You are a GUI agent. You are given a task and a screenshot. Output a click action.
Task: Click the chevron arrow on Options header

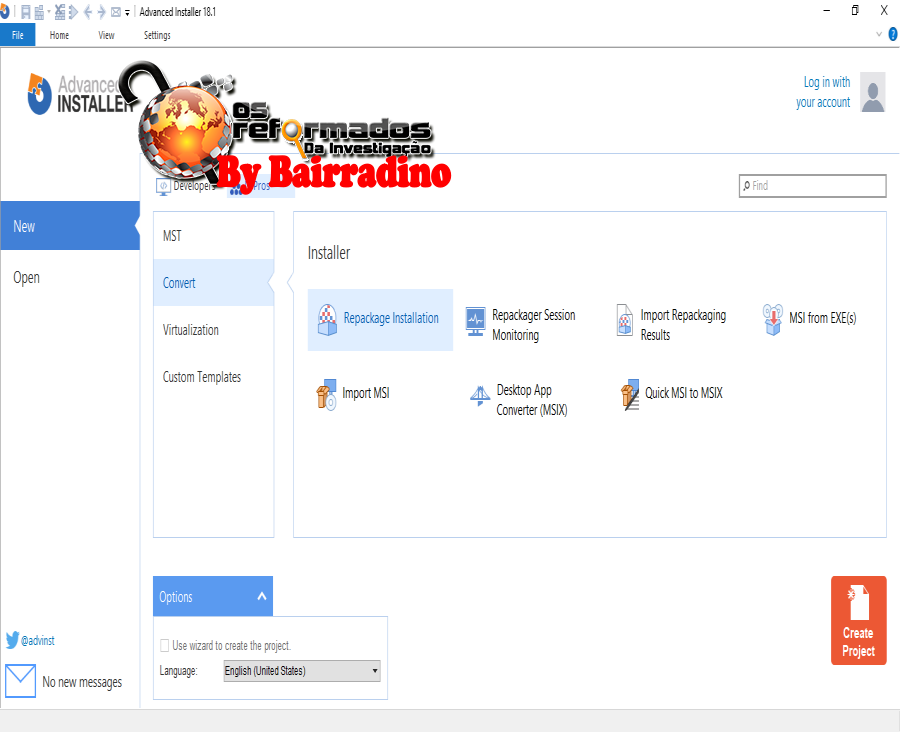tap(262, 596)
